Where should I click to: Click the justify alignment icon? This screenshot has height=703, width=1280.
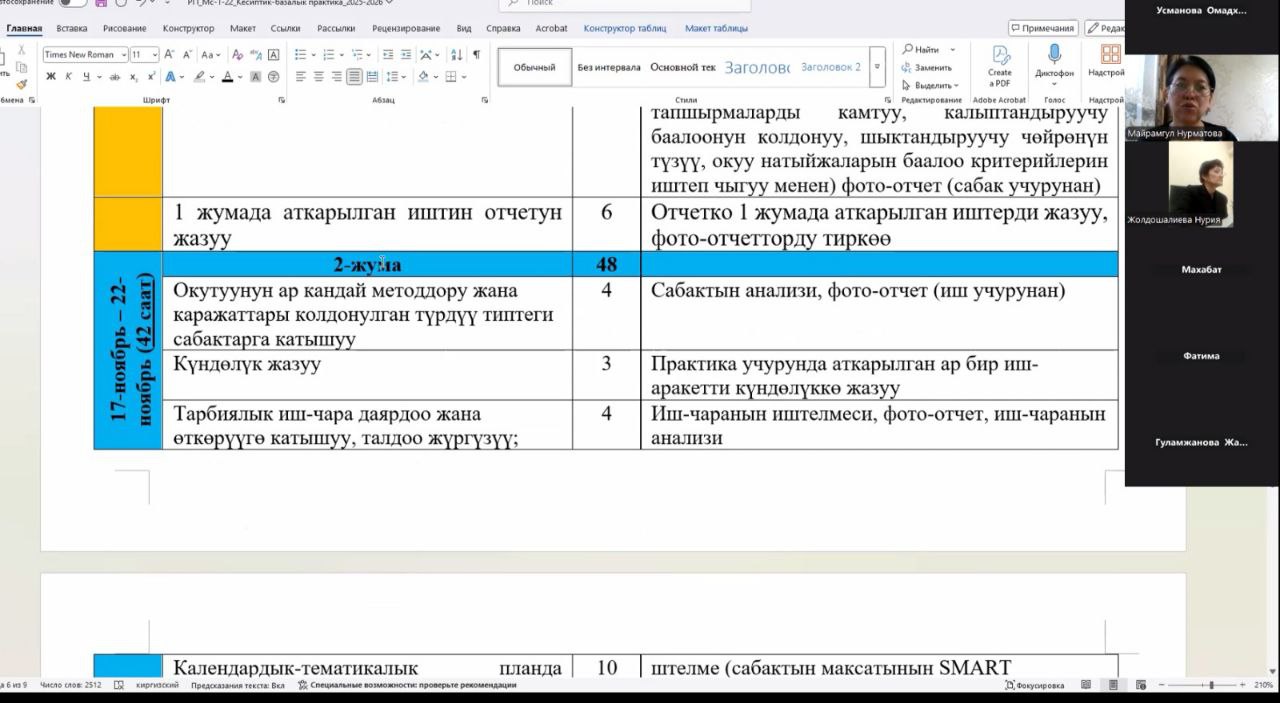(354, 77)
